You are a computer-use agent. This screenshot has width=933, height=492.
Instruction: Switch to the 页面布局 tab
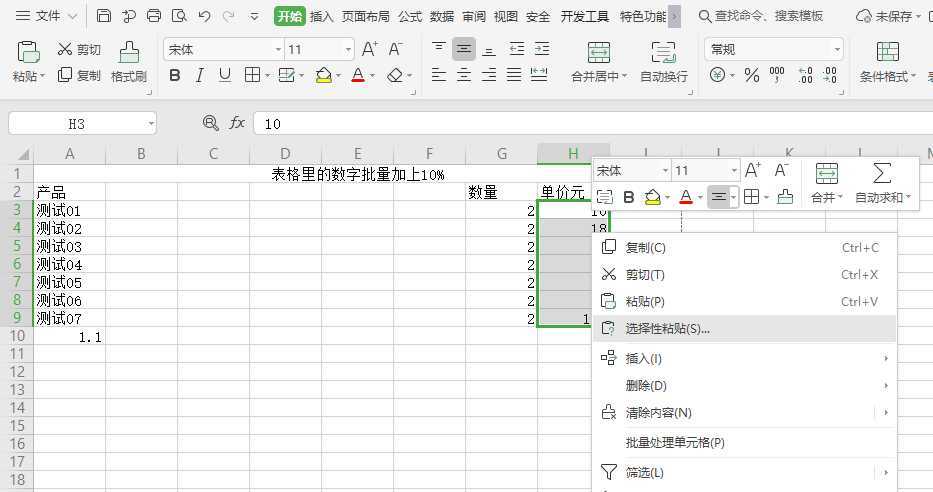(365, 17)
